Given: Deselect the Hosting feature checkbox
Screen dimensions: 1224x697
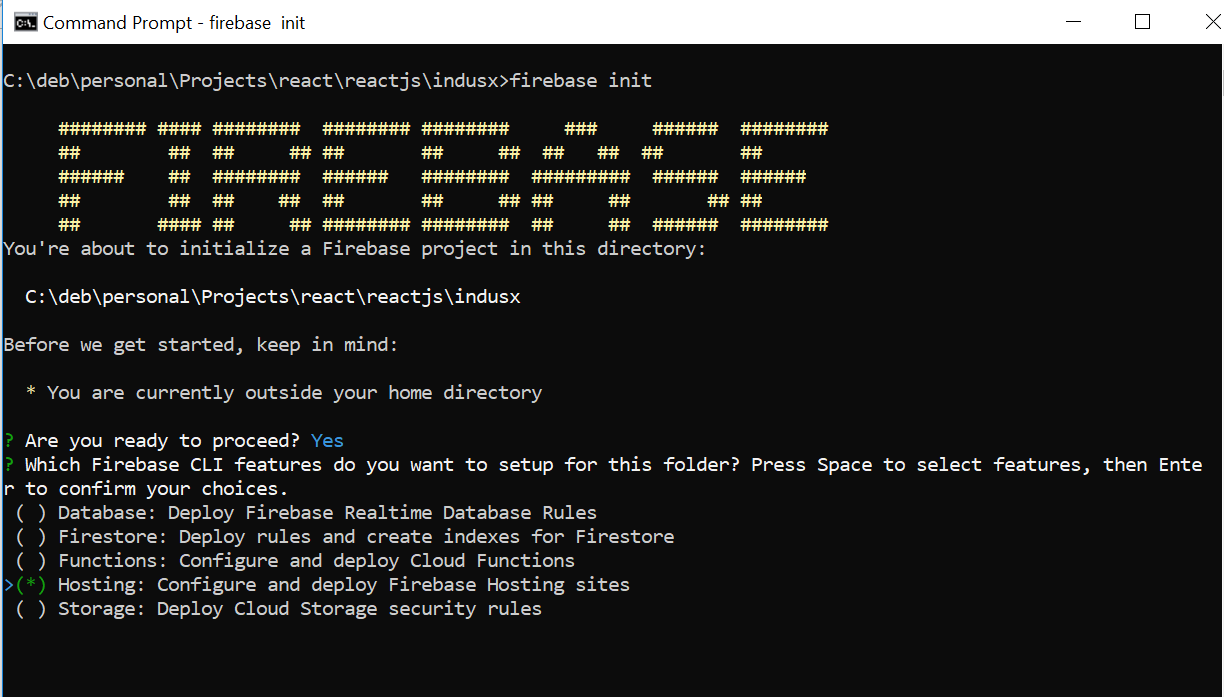Looking at the screenshot, I should [x=29, y=584].
